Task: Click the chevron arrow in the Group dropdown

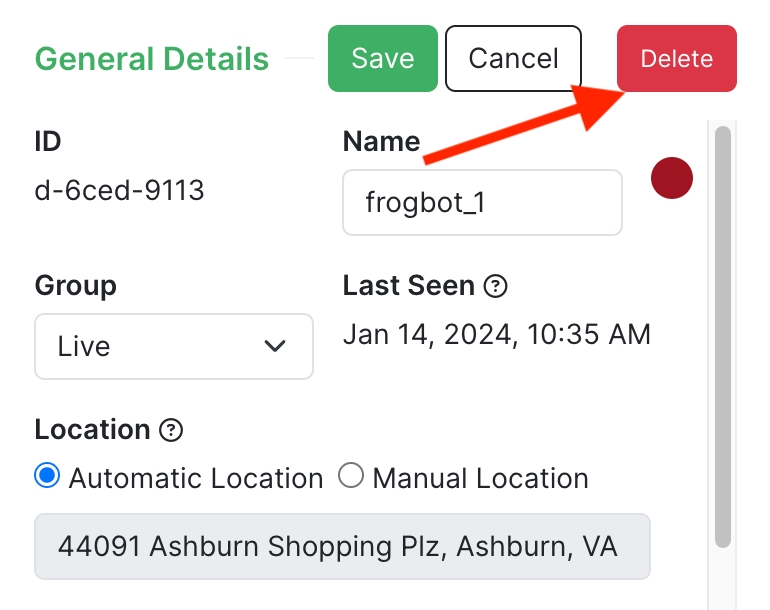Action: coord(275,346)
